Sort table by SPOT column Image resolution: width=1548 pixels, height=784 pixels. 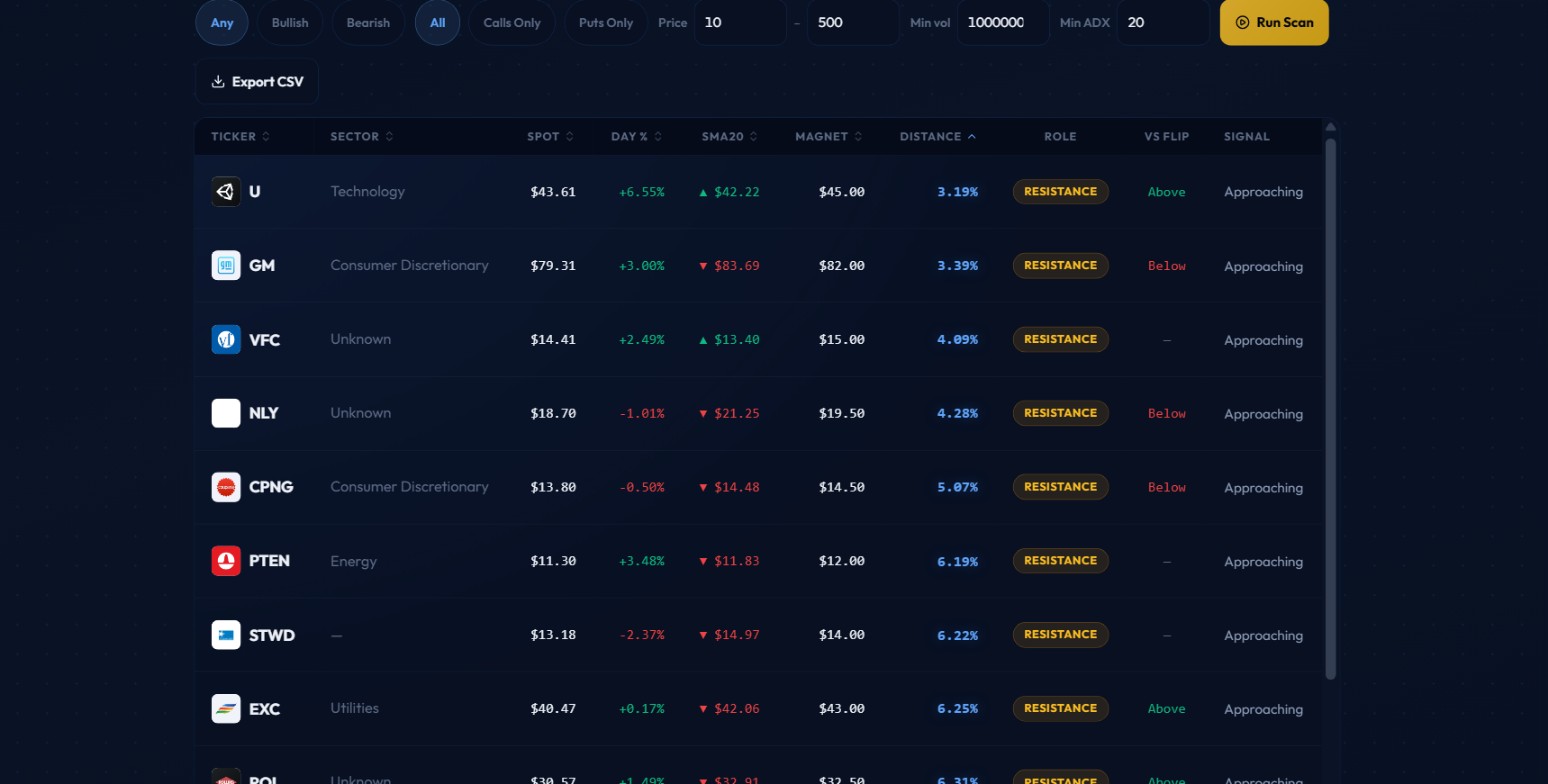pos(550,136)
